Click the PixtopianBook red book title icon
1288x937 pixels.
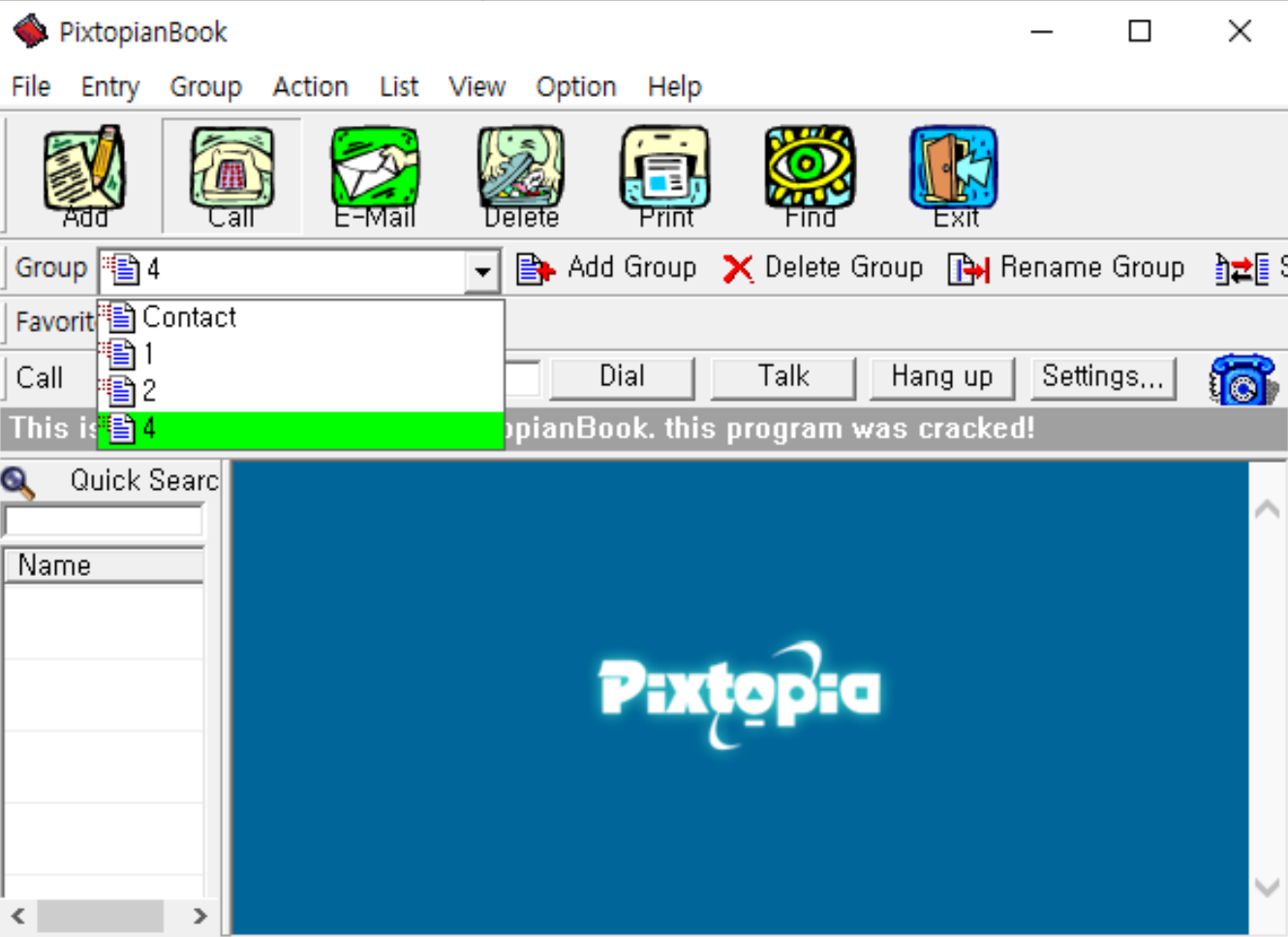30,32
